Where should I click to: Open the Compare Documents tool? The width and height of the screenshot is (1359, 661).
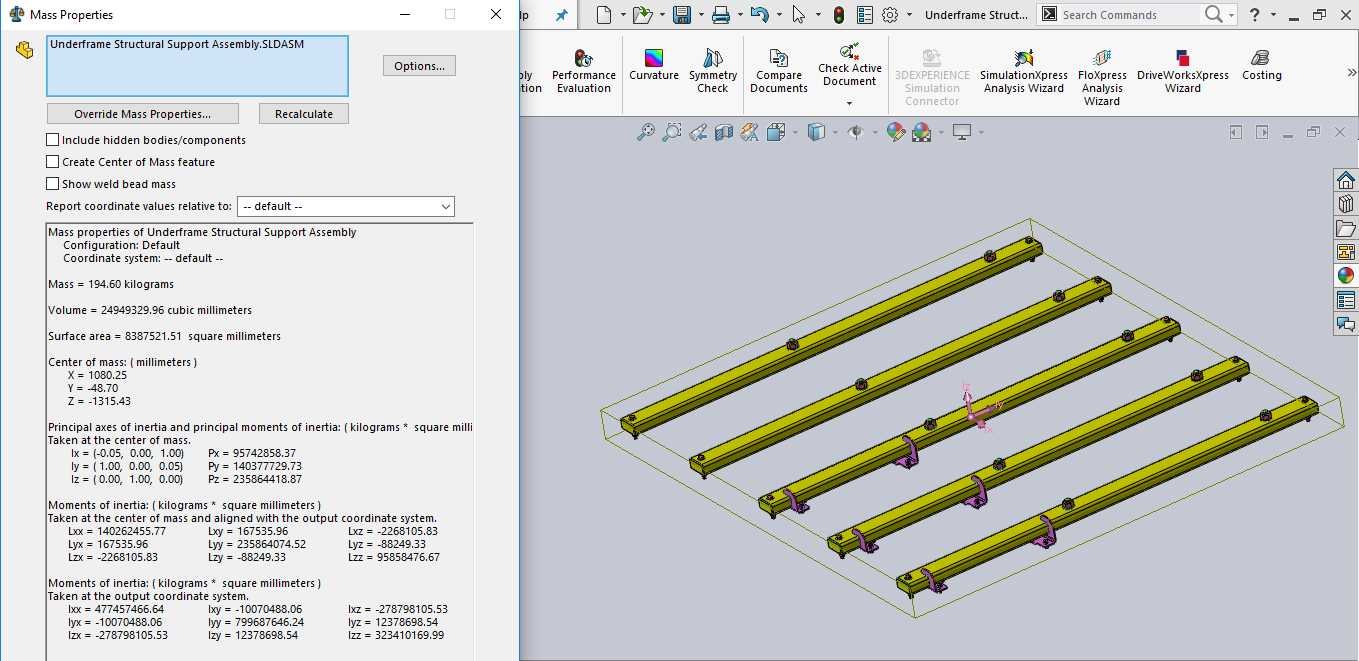pyautogui.click(x=779, y=70)
